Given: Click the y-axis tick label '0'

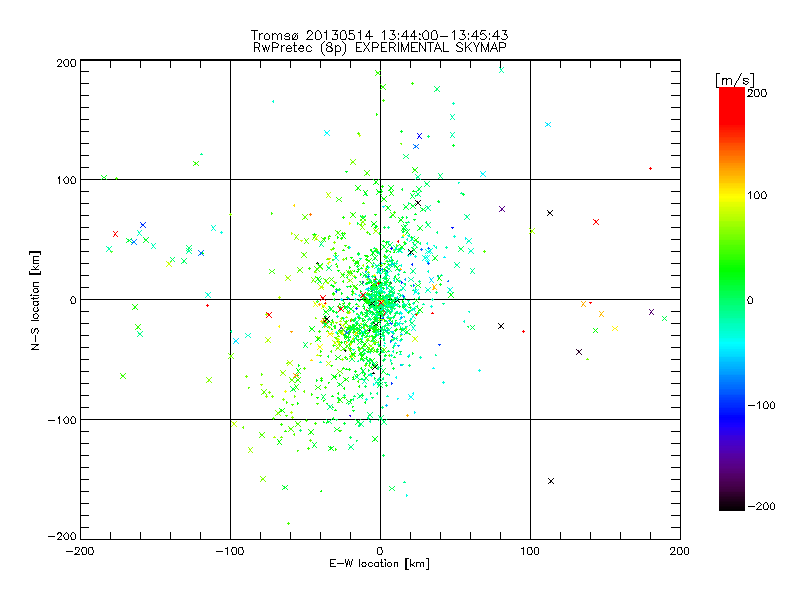Looking at the screenshot, I should pos(73,300).
